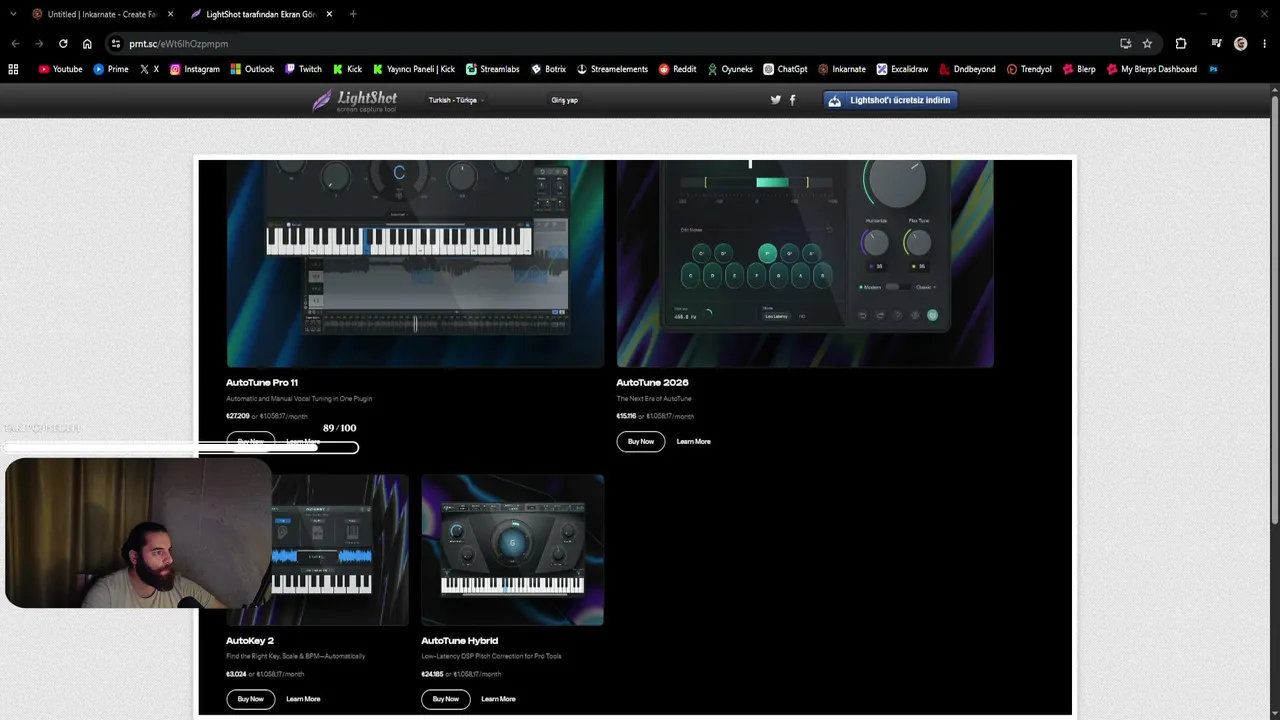The height and width of the screenshot is (720, 1280).
Task: Open the Twitch bookmark
Action: 303,69
